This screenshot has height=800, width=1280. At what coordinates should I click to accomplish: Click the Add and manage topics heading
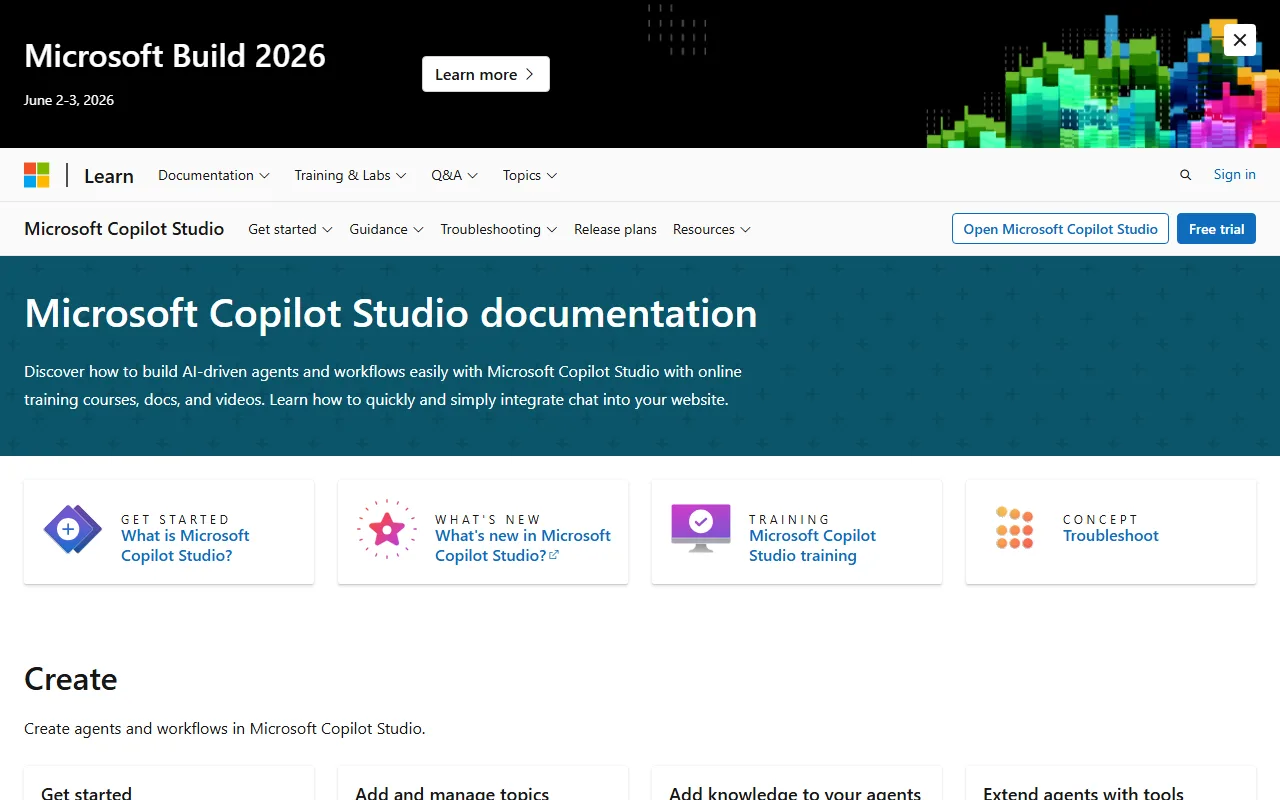coord(452,793)
